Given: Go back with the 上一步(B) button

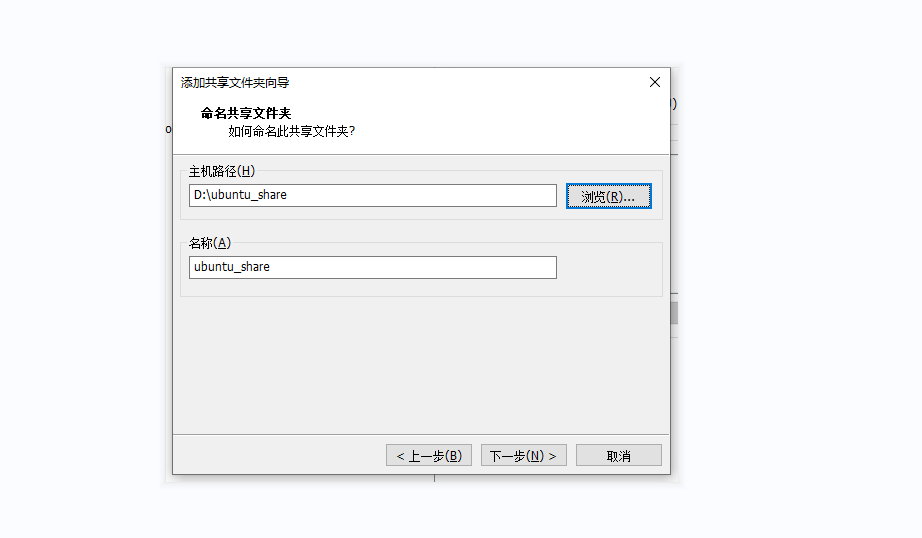Looking at the screenshot, I should (429, 456).
